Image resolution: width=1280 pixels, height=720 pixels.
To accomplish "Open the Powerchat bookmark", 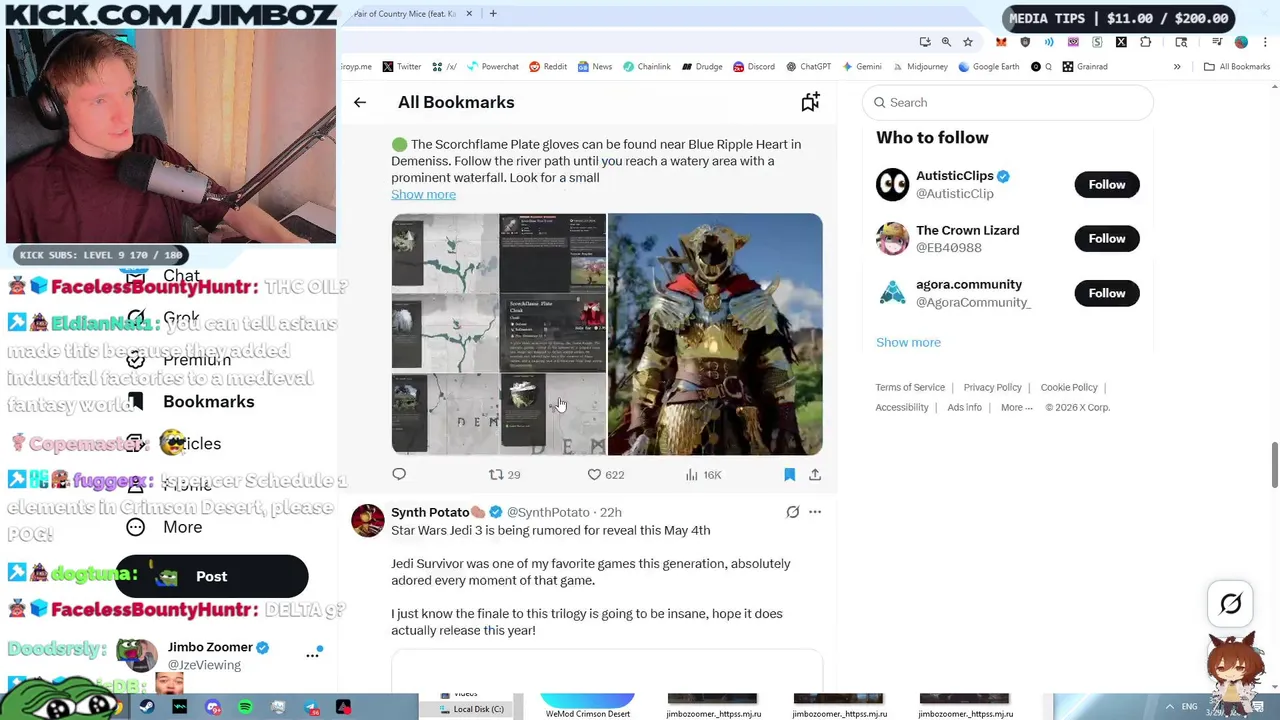I will [x=492, y=67].
